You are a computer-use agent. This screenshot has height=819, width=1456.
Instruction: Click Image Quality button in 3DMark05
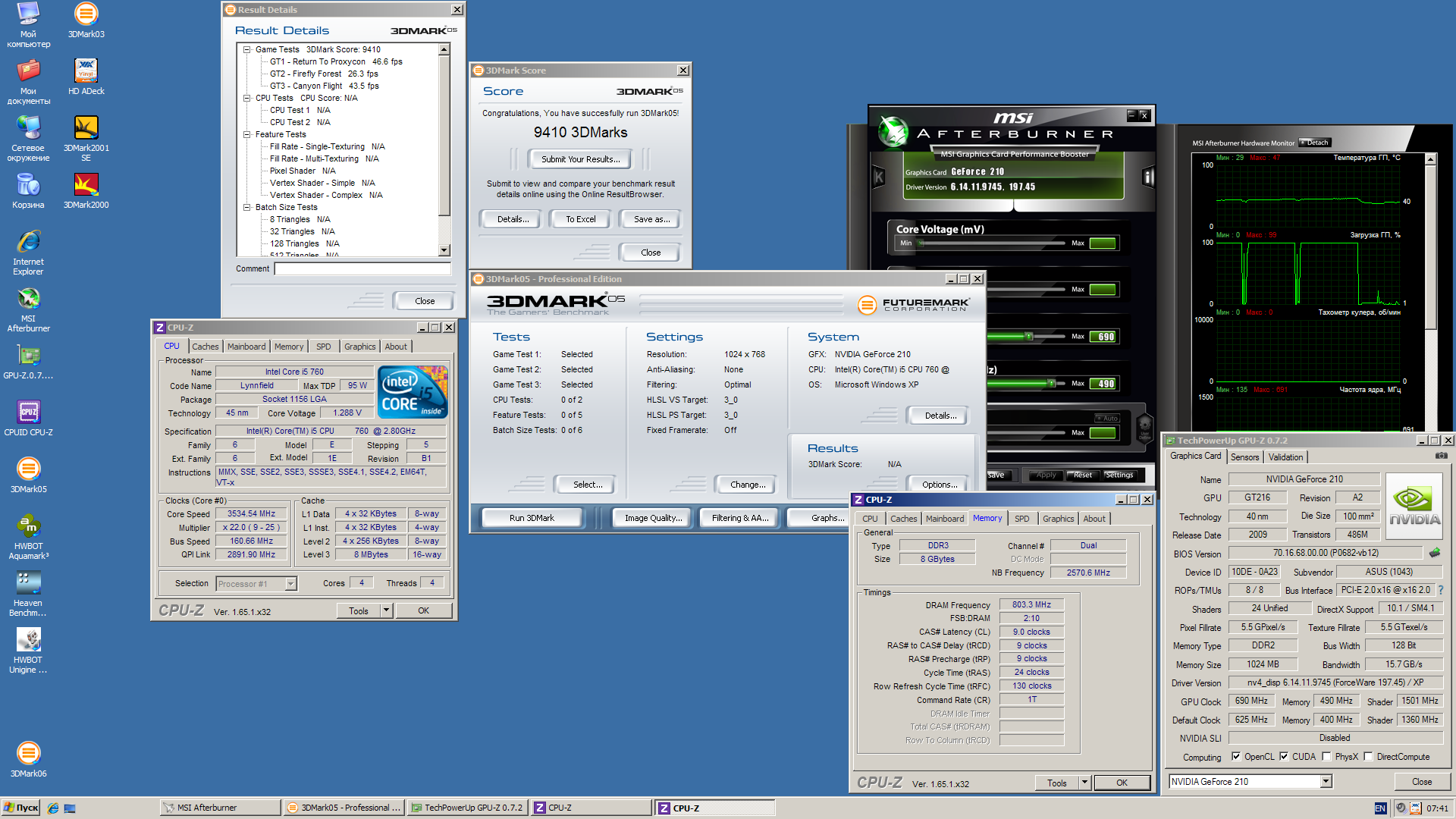tap(653, 518)
